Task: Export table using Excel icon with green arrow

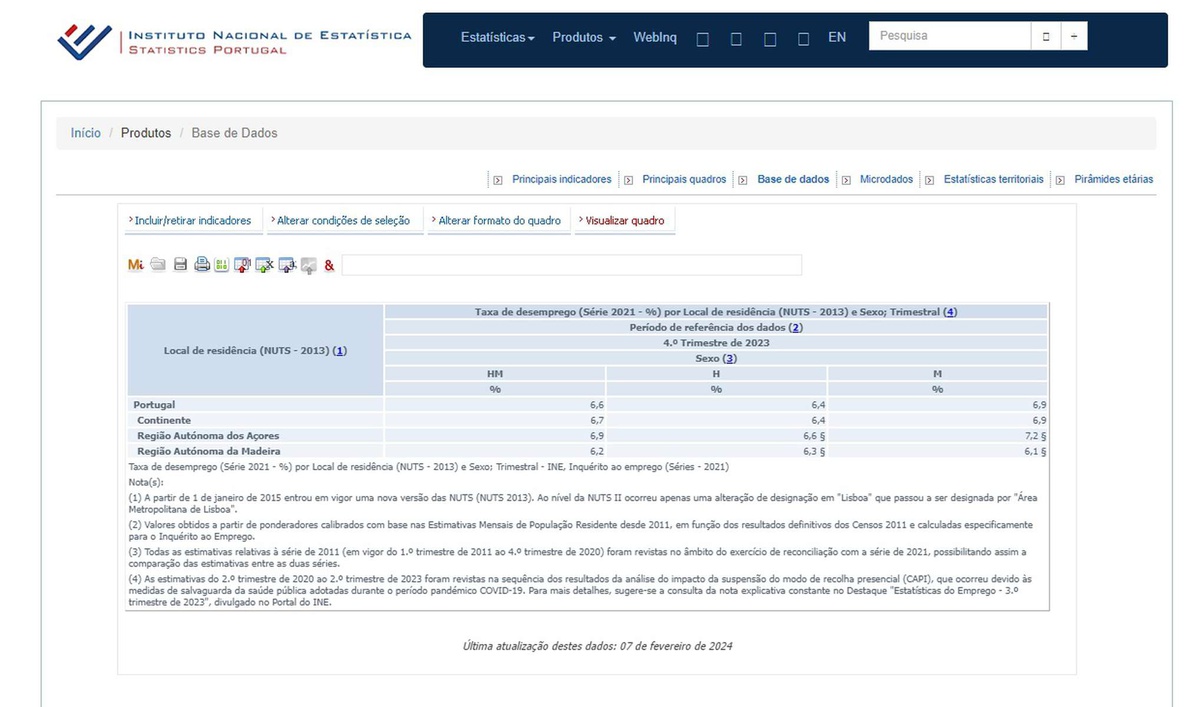Action: 264,265
